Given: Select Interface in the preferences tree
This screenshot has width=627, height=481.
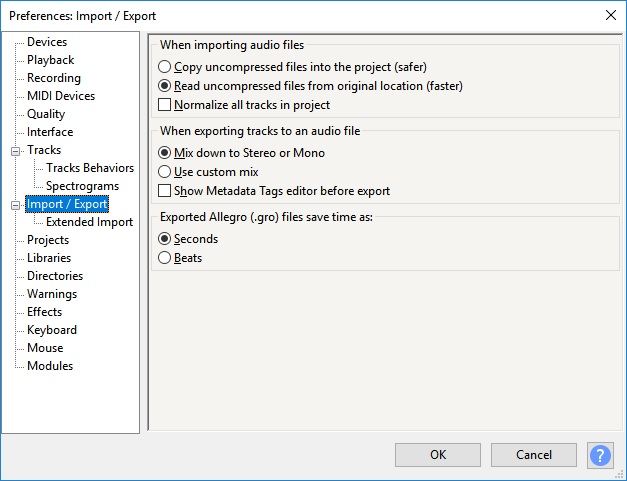Looking at the screenshot, I should click(50, 132).
